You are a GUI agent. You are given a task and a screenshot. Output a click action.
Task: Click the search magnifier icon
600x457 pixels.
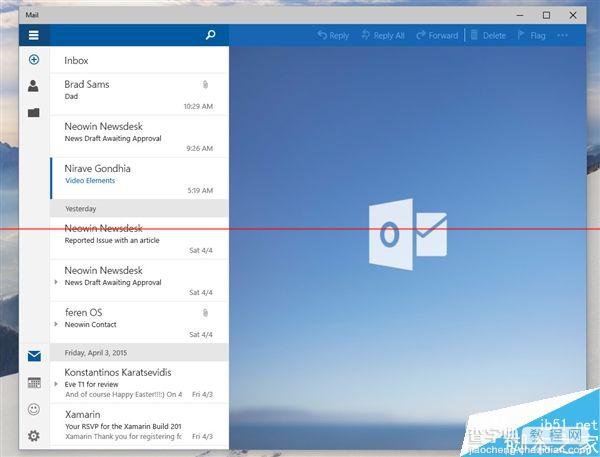(210, 35)
